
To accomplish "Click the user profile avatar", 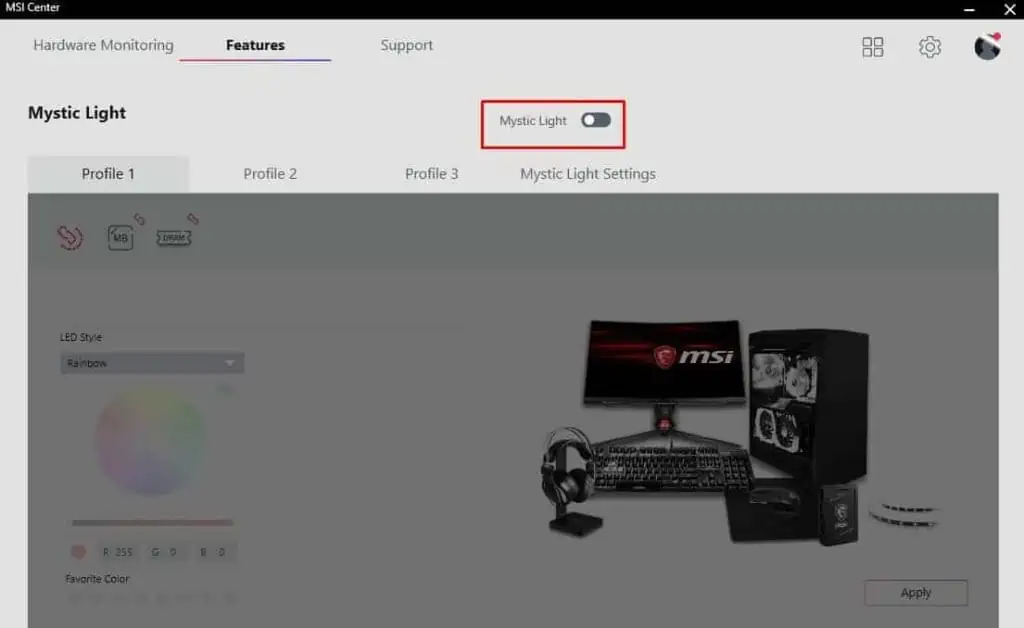I will (x=987, y=46).
